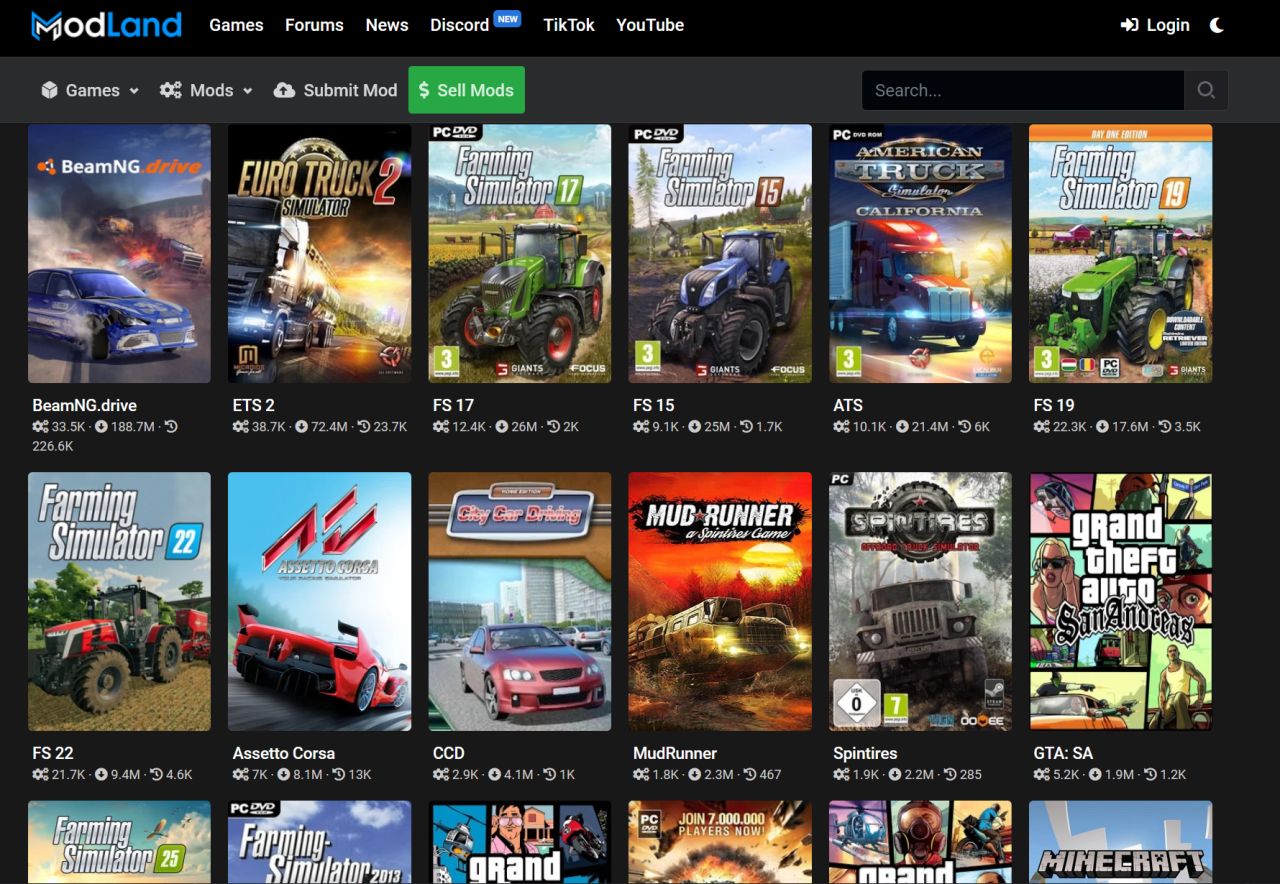Image resolution: width=1280 pixels, height=884 pixels.
Task: Open the Farming Simulator 22 cover
Action: 119,602
